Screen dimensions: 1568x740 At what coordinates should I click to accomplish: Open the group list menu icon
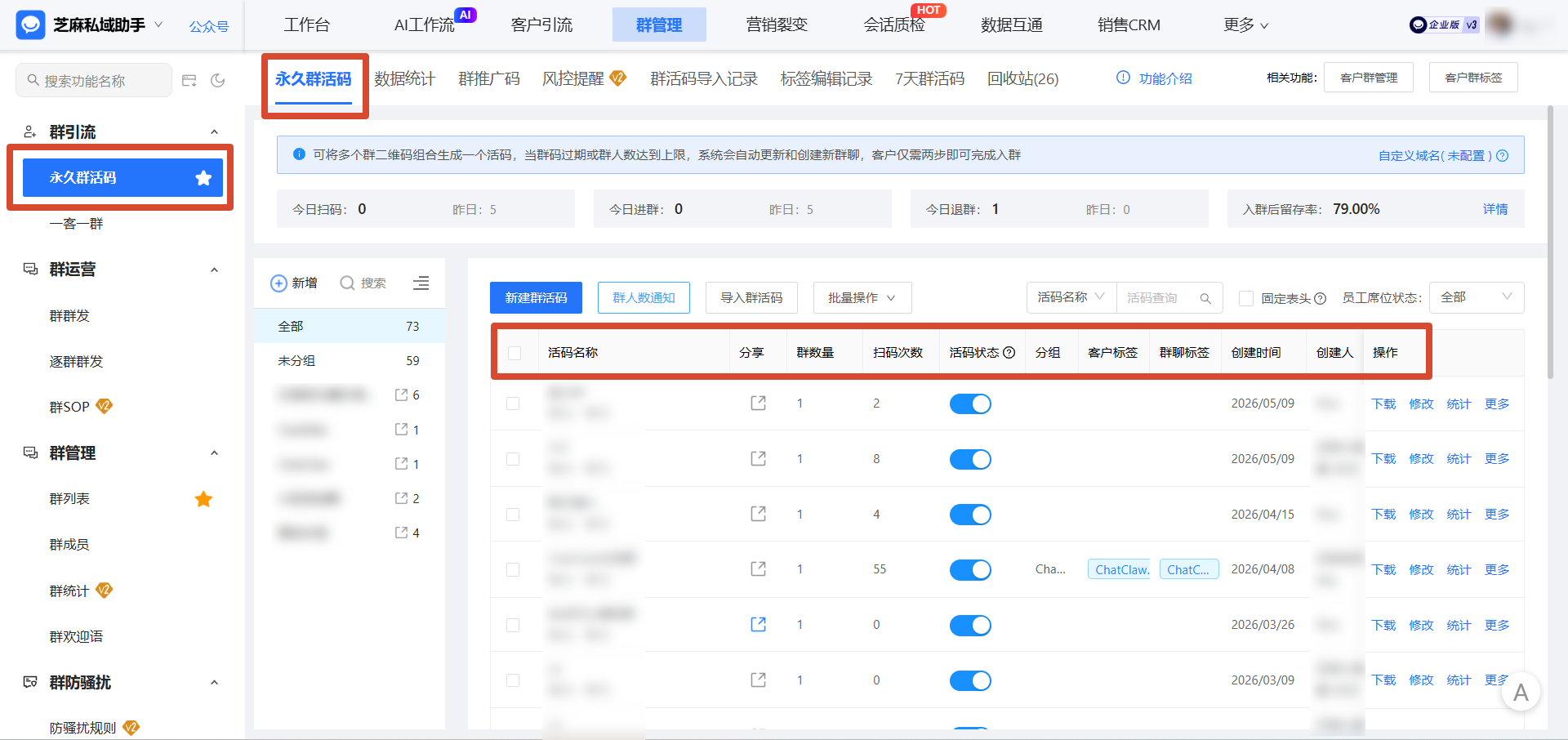point(421,283)
